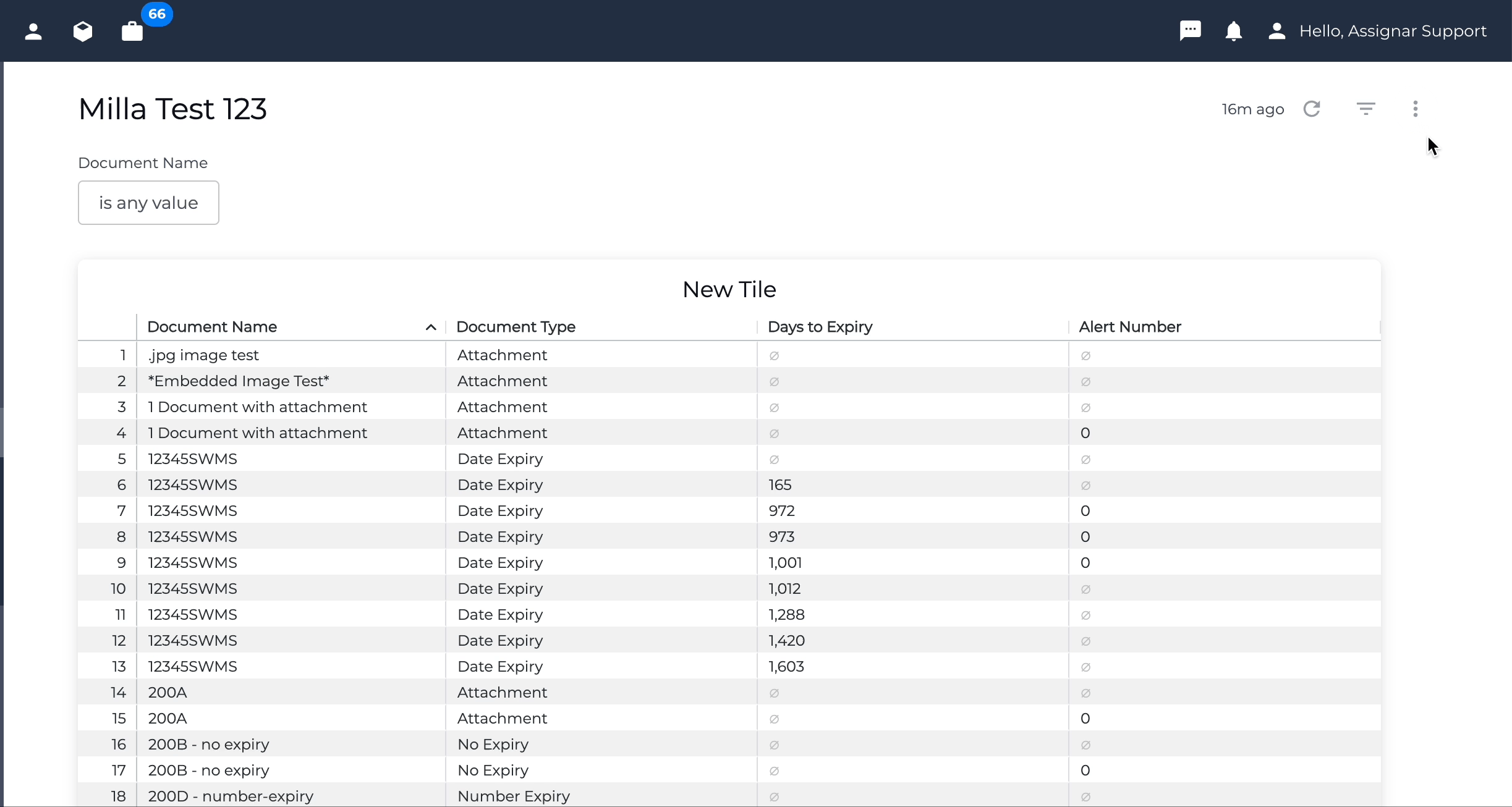Sort by Document Name column header
This screenshot has height=807, width=1512.
[x=212, y=326]
